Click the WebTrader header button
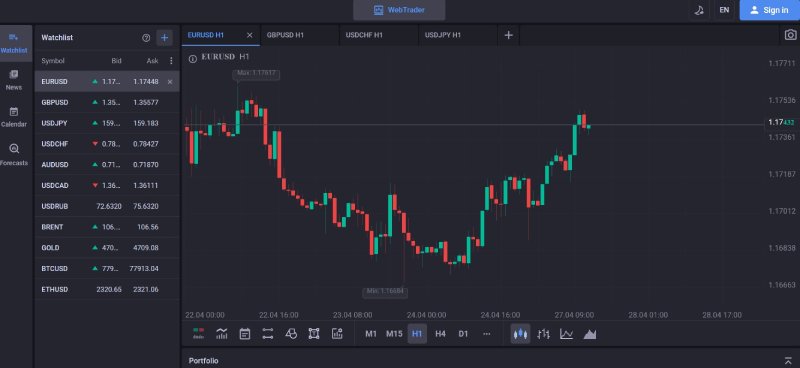The height and width of the screenshot is (368, 800). coord(399,10)
